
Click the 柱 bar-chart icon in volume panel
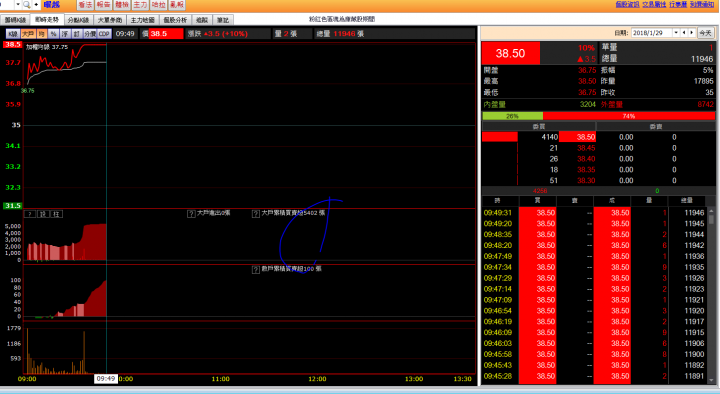tap(56, 214)
